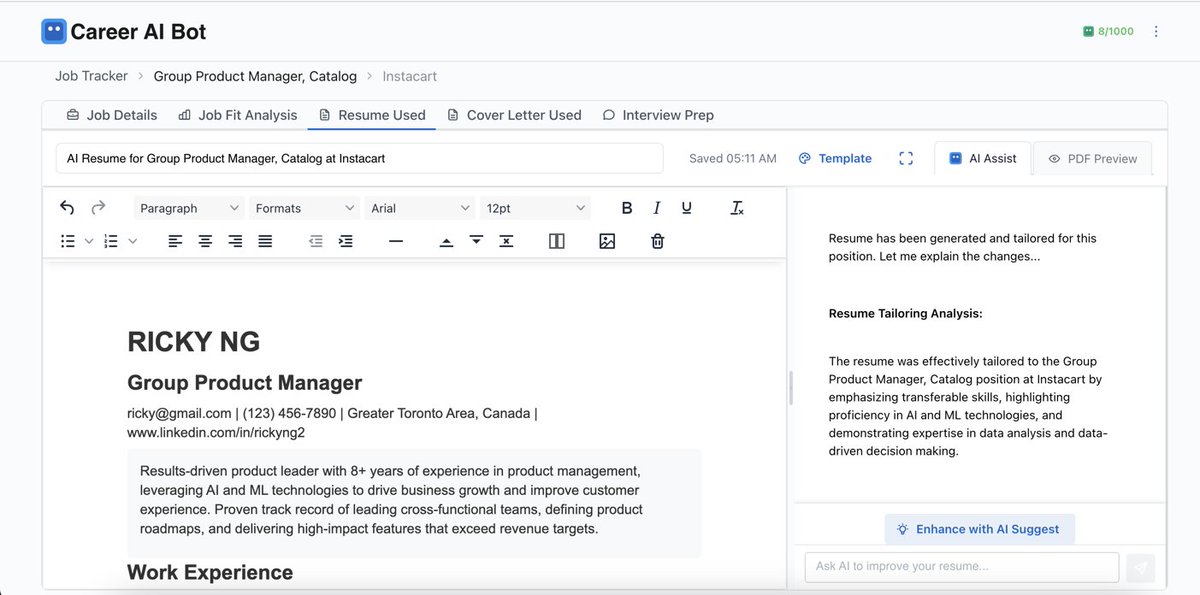Click the send message paper-plane button
The height and width of the screenshot is (595, 1200).
click(1141, 567)
